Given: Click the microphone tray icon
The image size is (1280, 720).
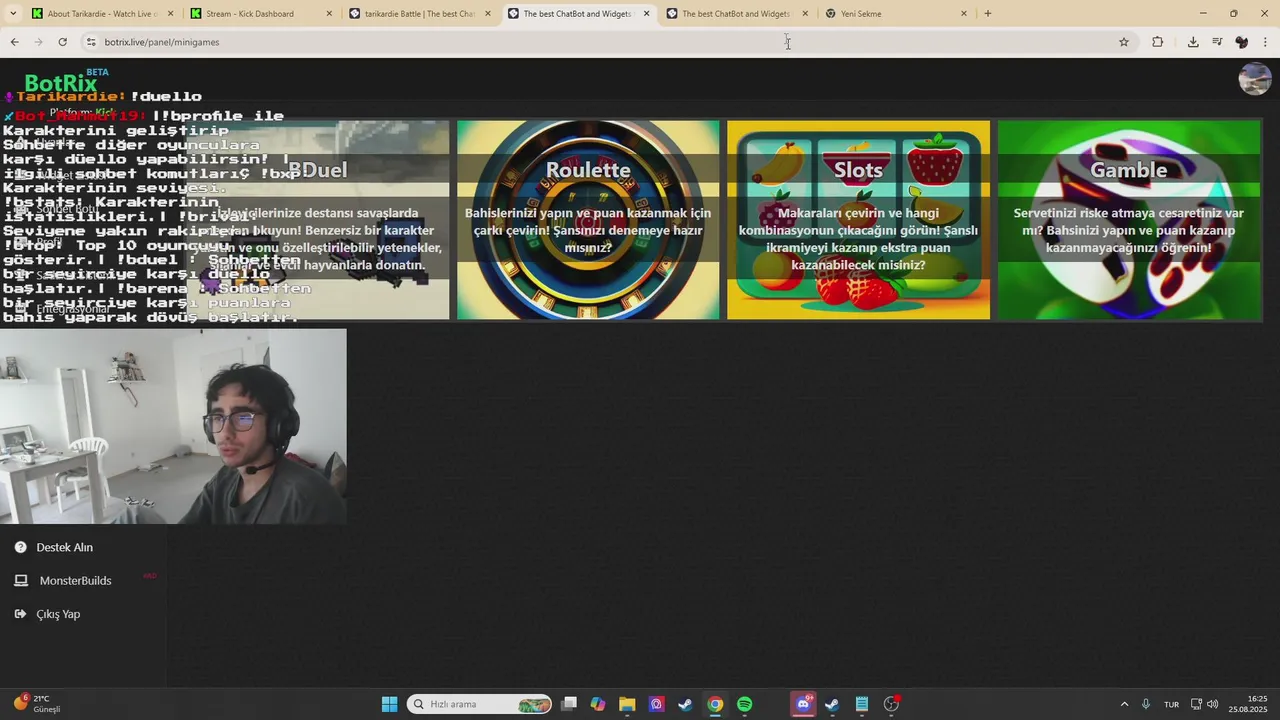Looking at the screenshot, I should (x=1146, y=704).
